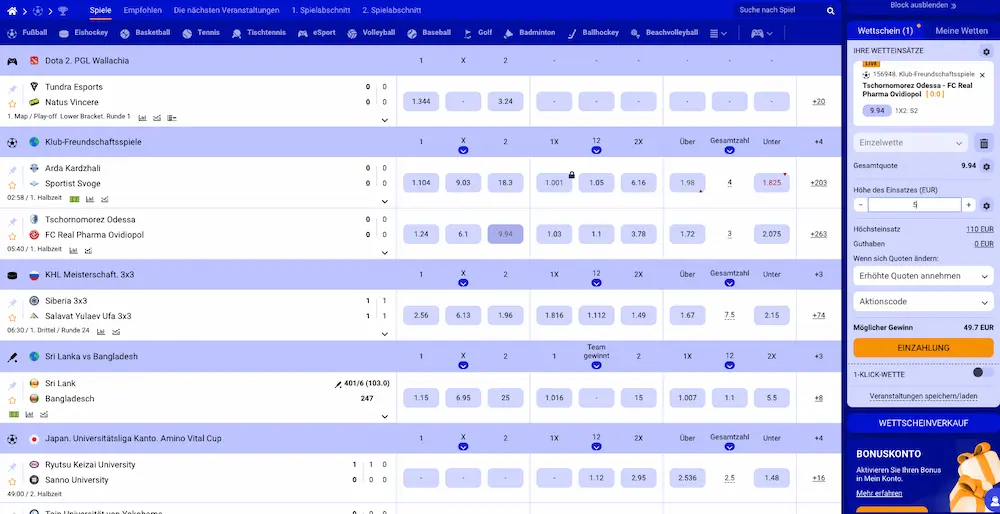Open the Einzelwette bet type dropdown

[911, 143]
